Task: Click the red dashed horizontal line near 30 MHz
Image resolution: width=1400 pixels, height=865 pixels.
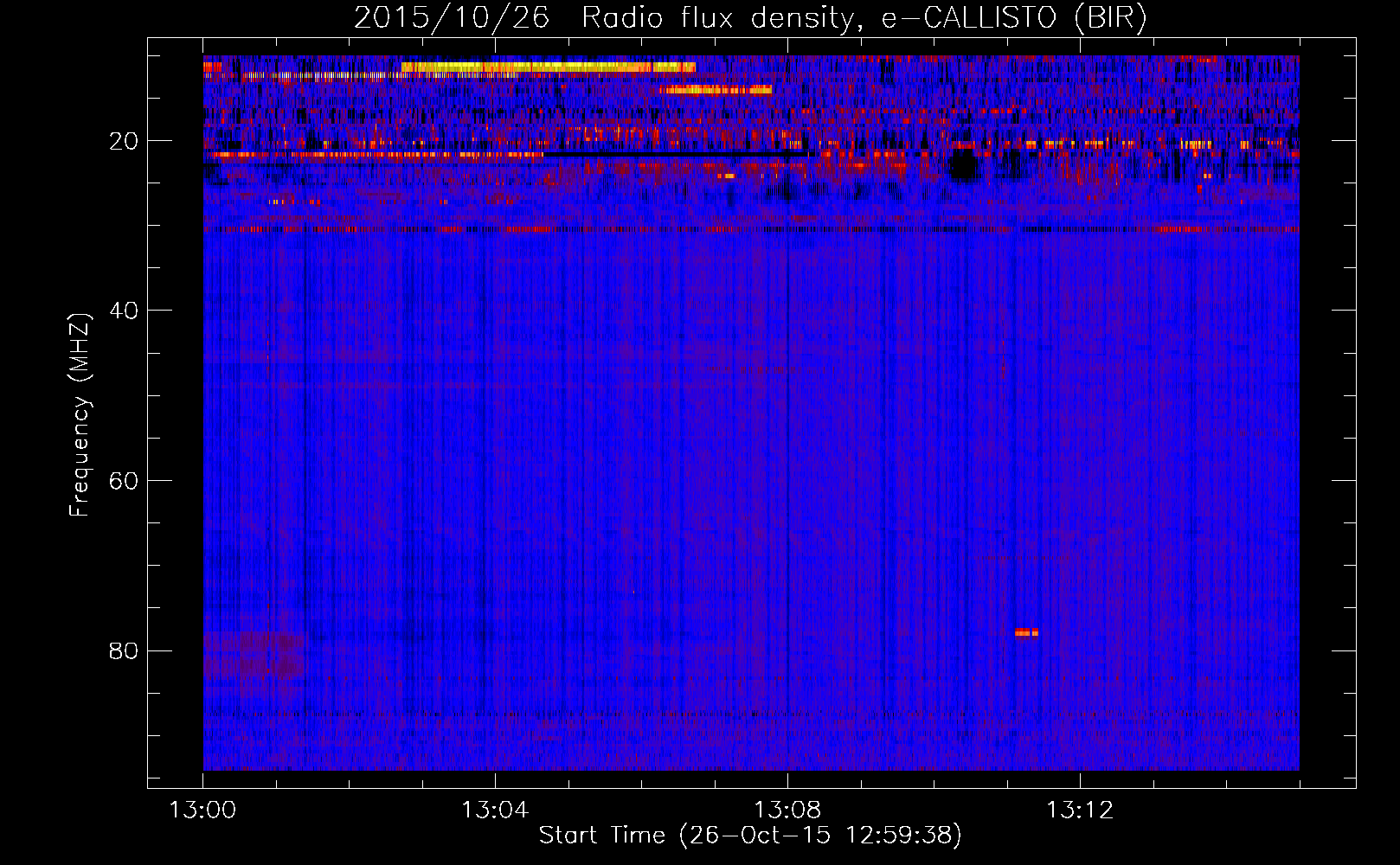Action: point(749,229)
